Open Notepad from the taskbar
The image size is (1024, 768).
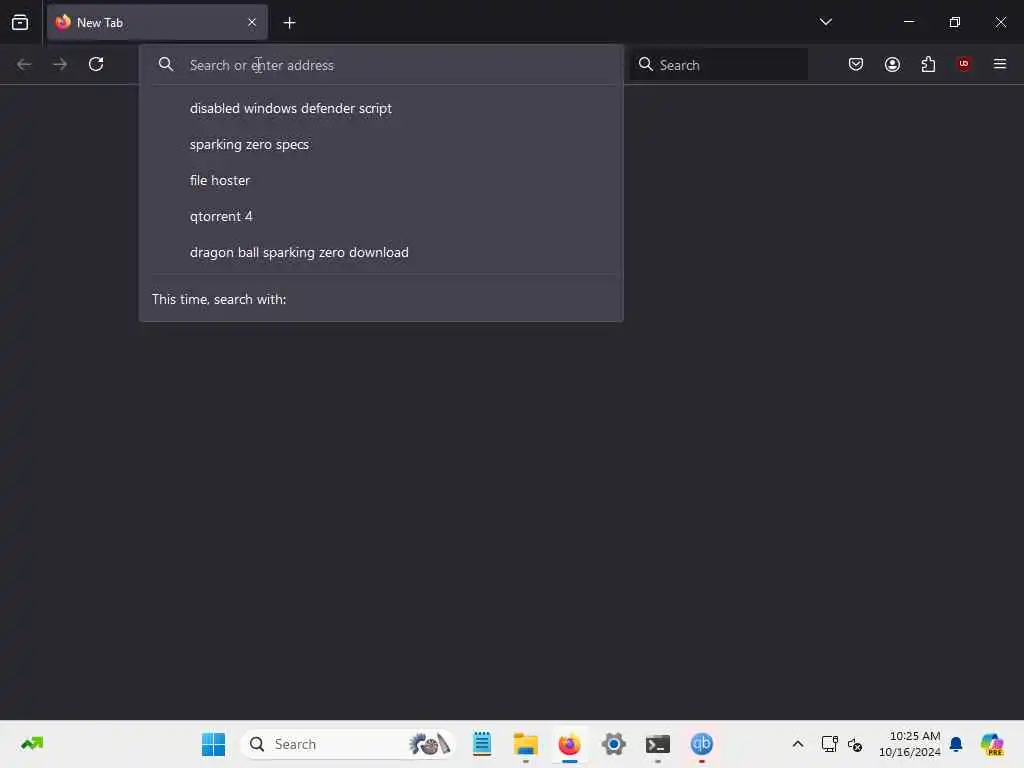[x=482, y=744]
